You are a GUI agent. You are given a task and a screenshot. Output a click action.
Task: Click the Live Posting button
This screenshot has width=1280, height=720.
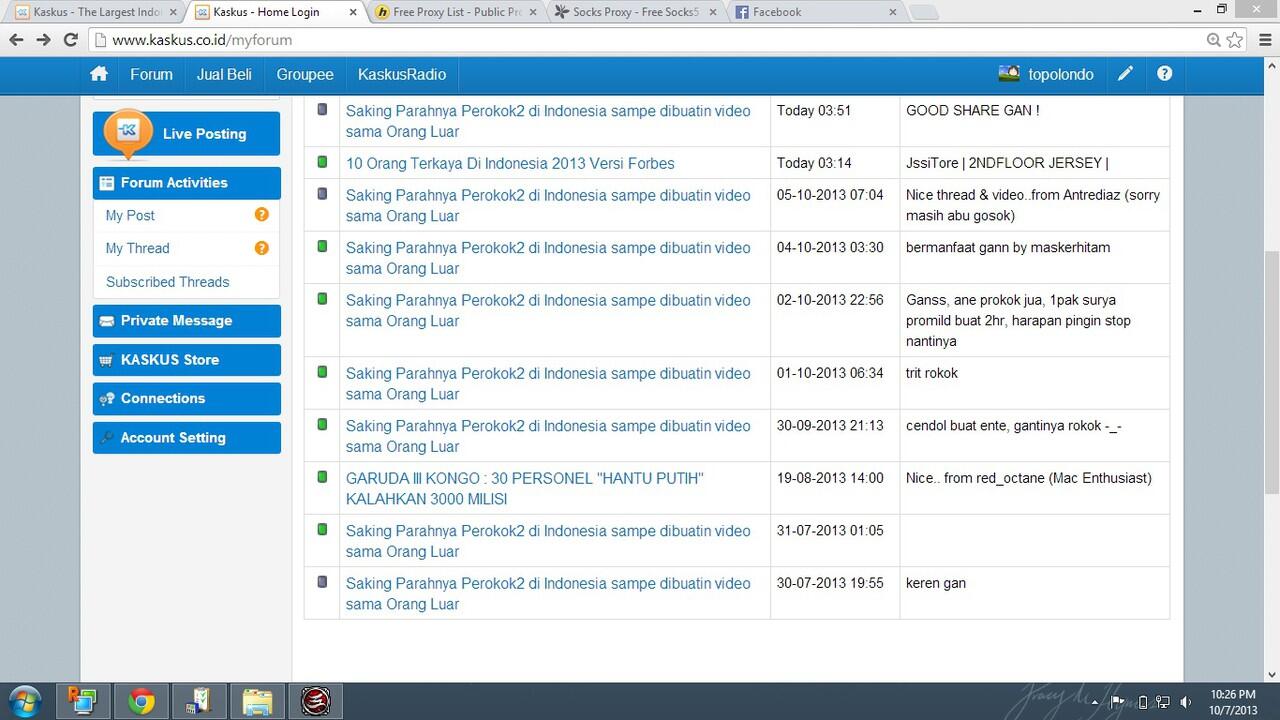click(x=186, y=133)
